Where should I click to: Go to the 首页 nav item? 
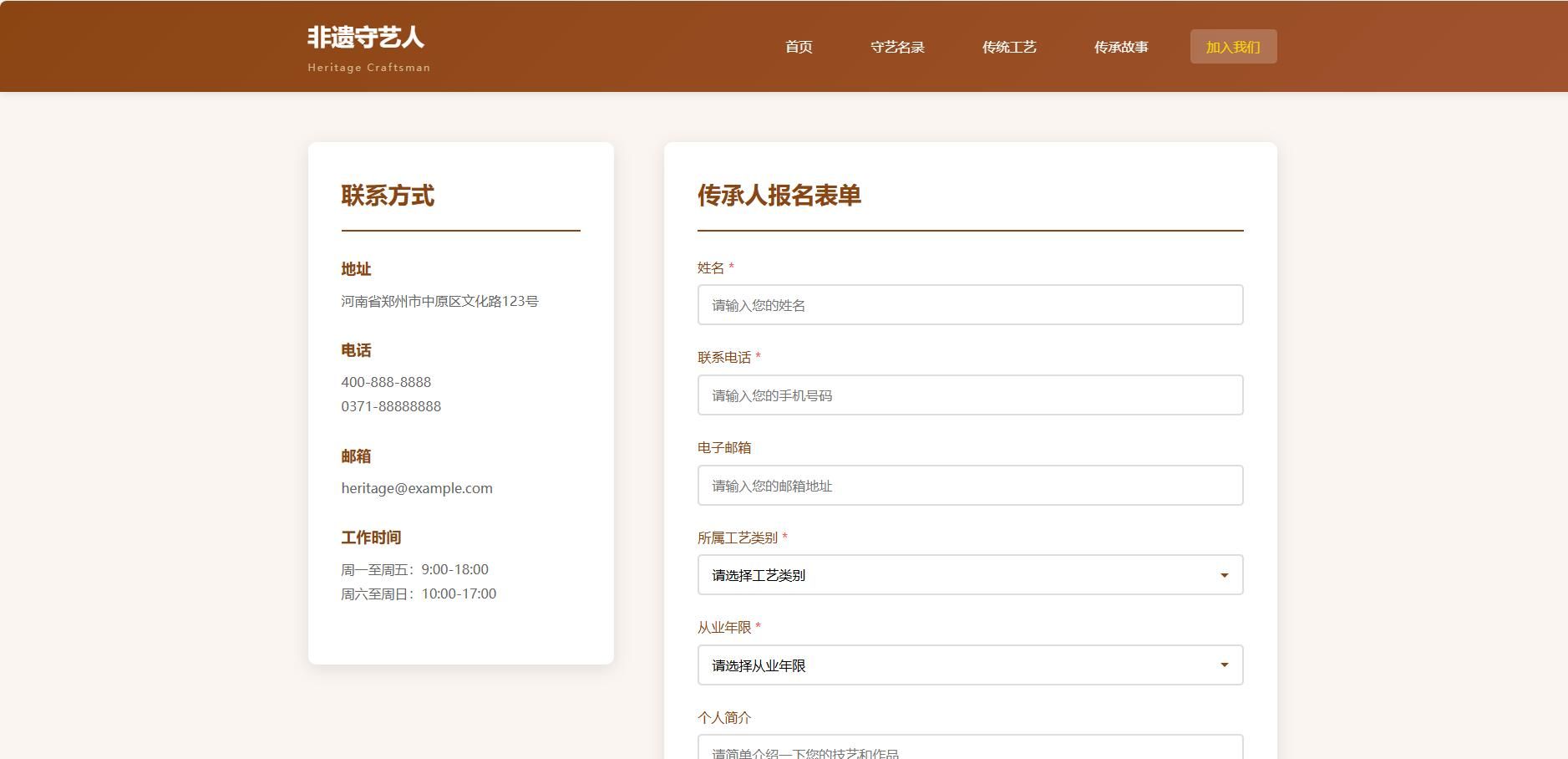pyautogui.click(x=799, y=47)
